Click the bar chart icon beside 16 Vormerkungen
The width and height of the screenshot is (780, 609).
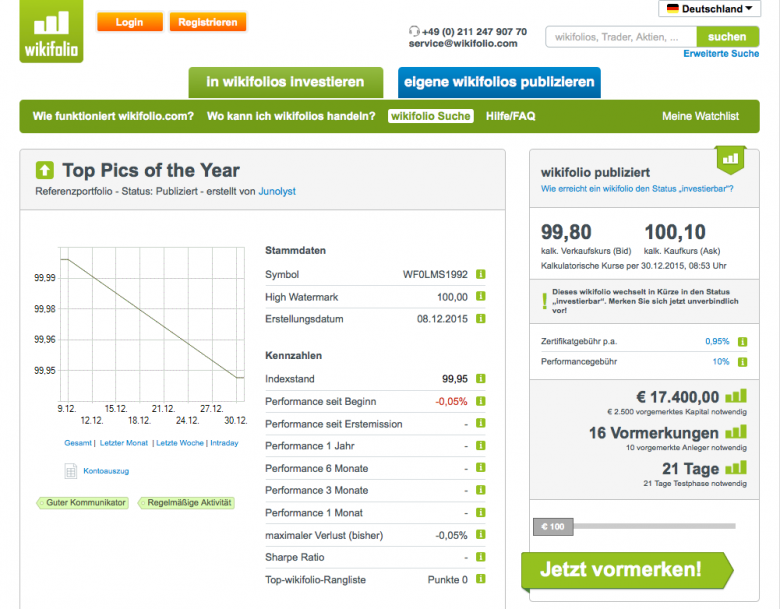pos(736,431)
